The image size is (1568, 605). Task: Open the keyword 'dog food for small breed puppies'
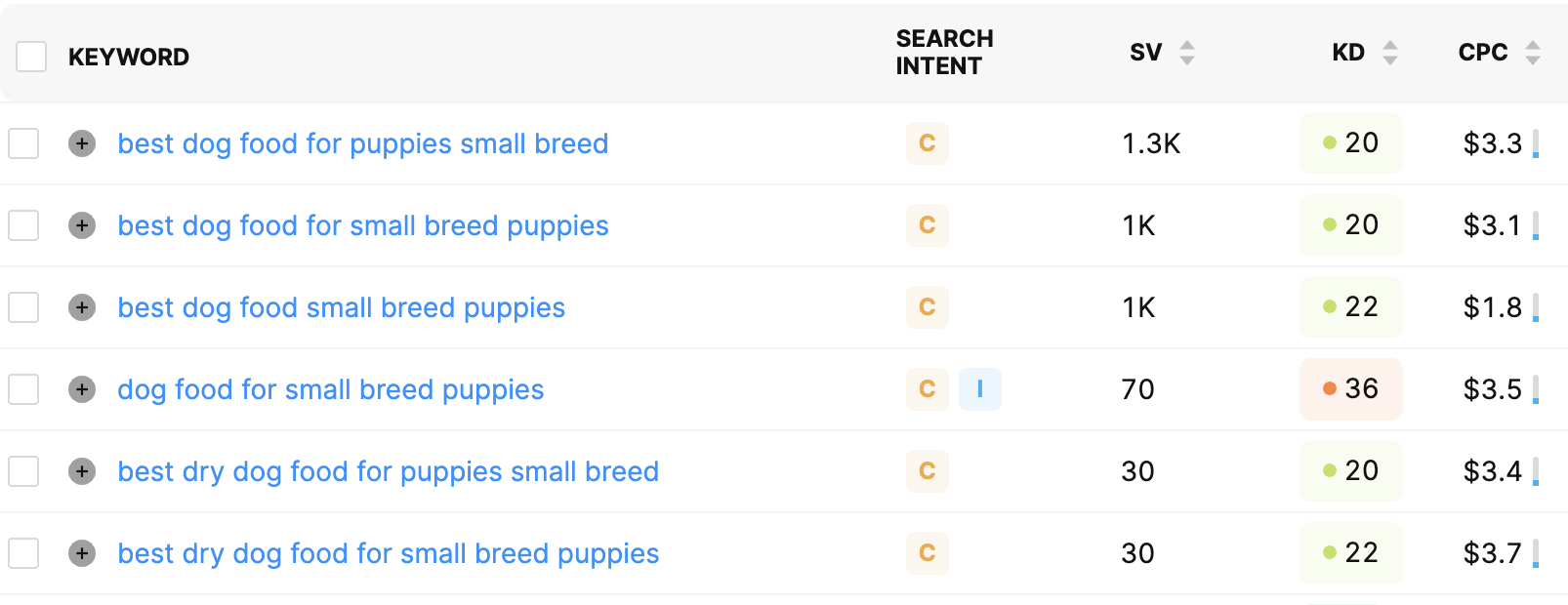coord(330,389)
